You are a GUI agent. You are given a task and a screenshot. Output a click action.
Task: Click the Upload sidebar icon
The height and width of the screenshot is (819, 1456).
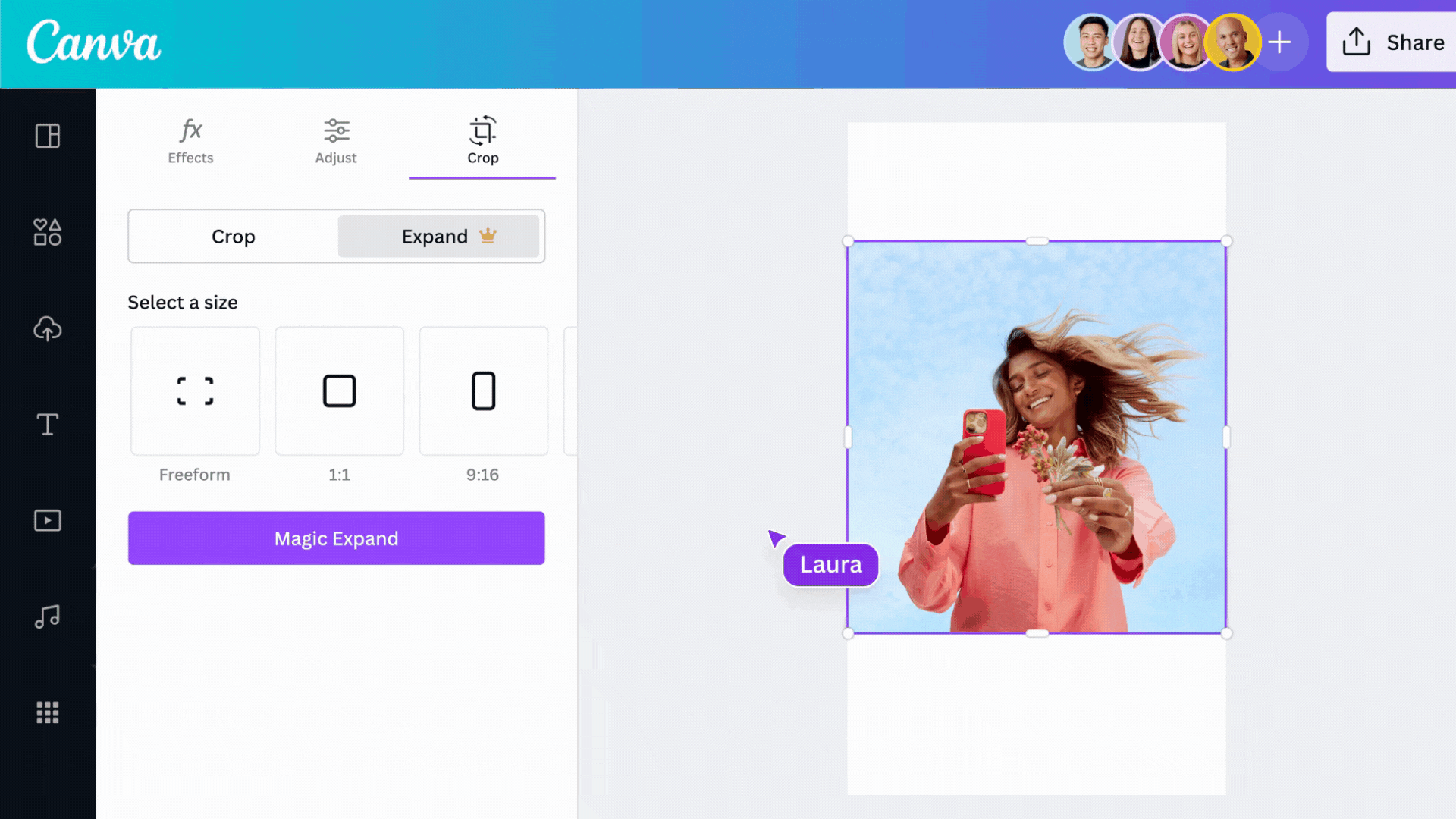coord(48,328)
